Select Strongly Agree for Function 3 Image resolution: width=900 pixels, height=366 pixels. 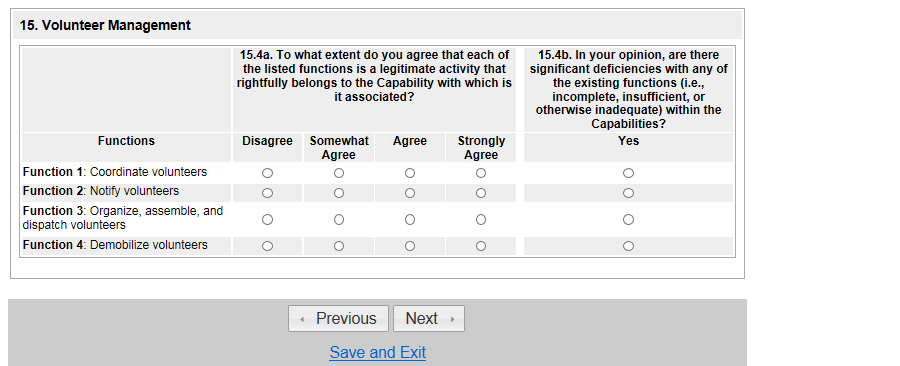[481, 219]
